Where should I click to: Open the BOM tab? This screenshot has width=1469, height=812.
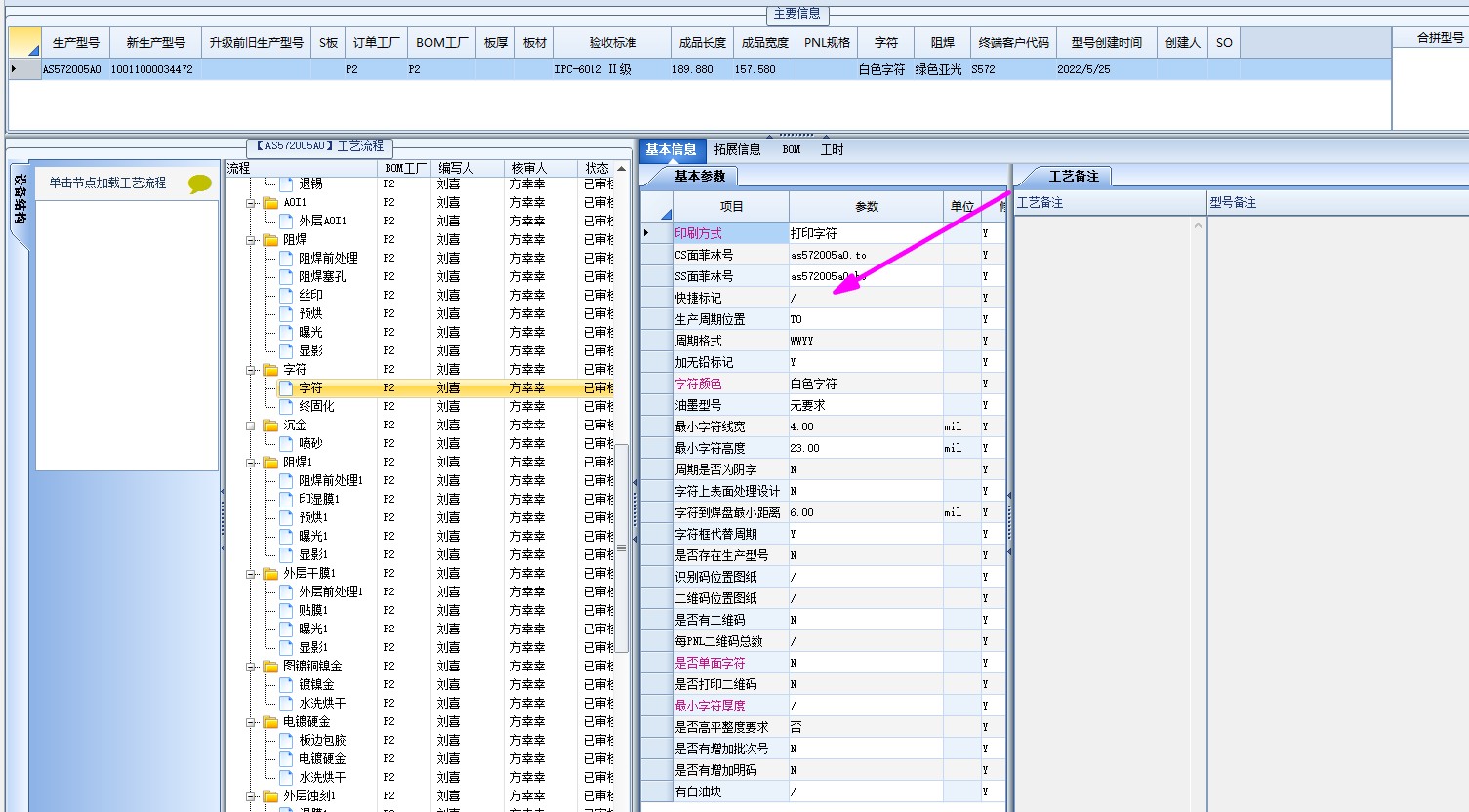[792, 149]
